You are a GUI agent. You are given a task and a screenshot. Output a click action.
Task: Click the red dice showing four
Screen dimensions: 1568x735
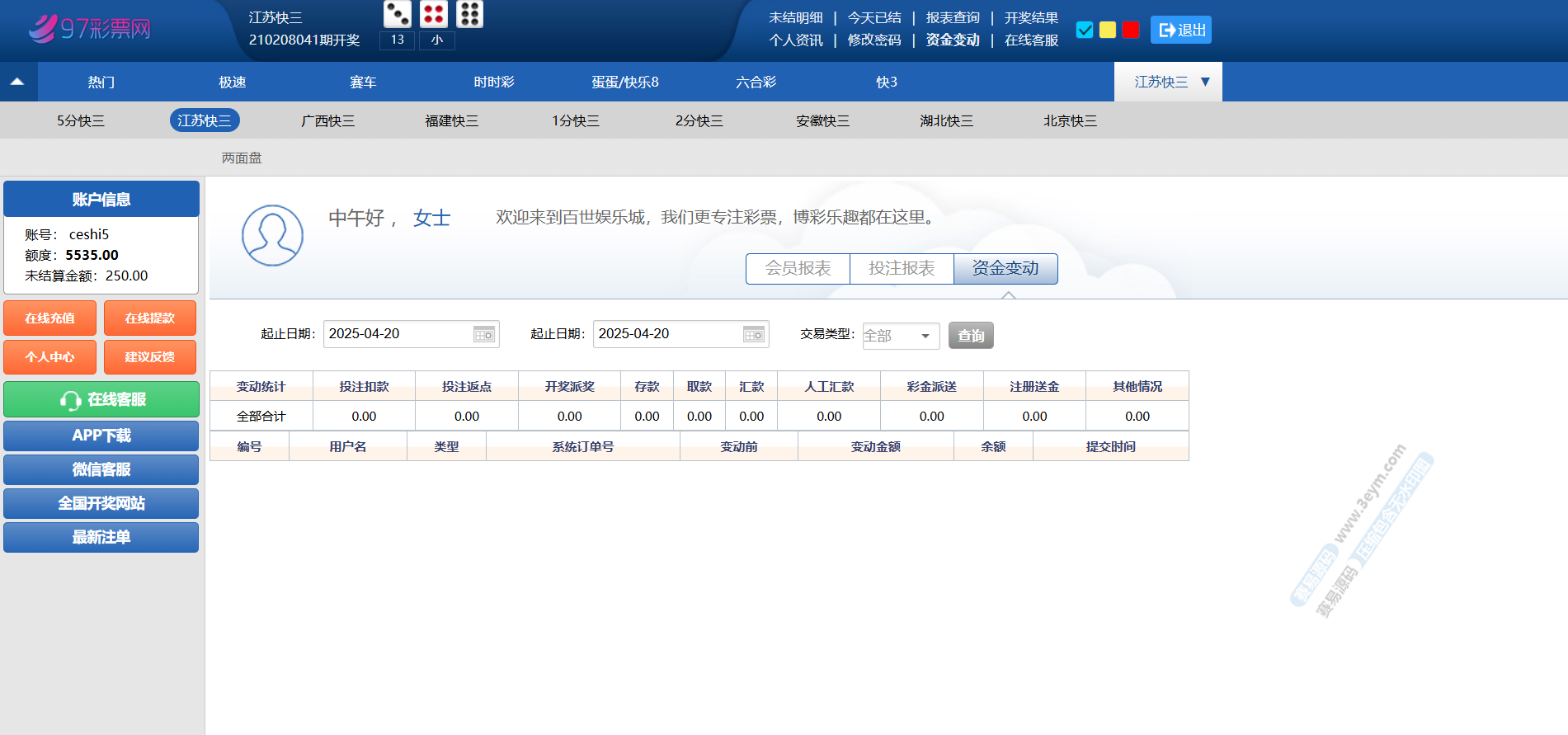(x=434, y=14)
